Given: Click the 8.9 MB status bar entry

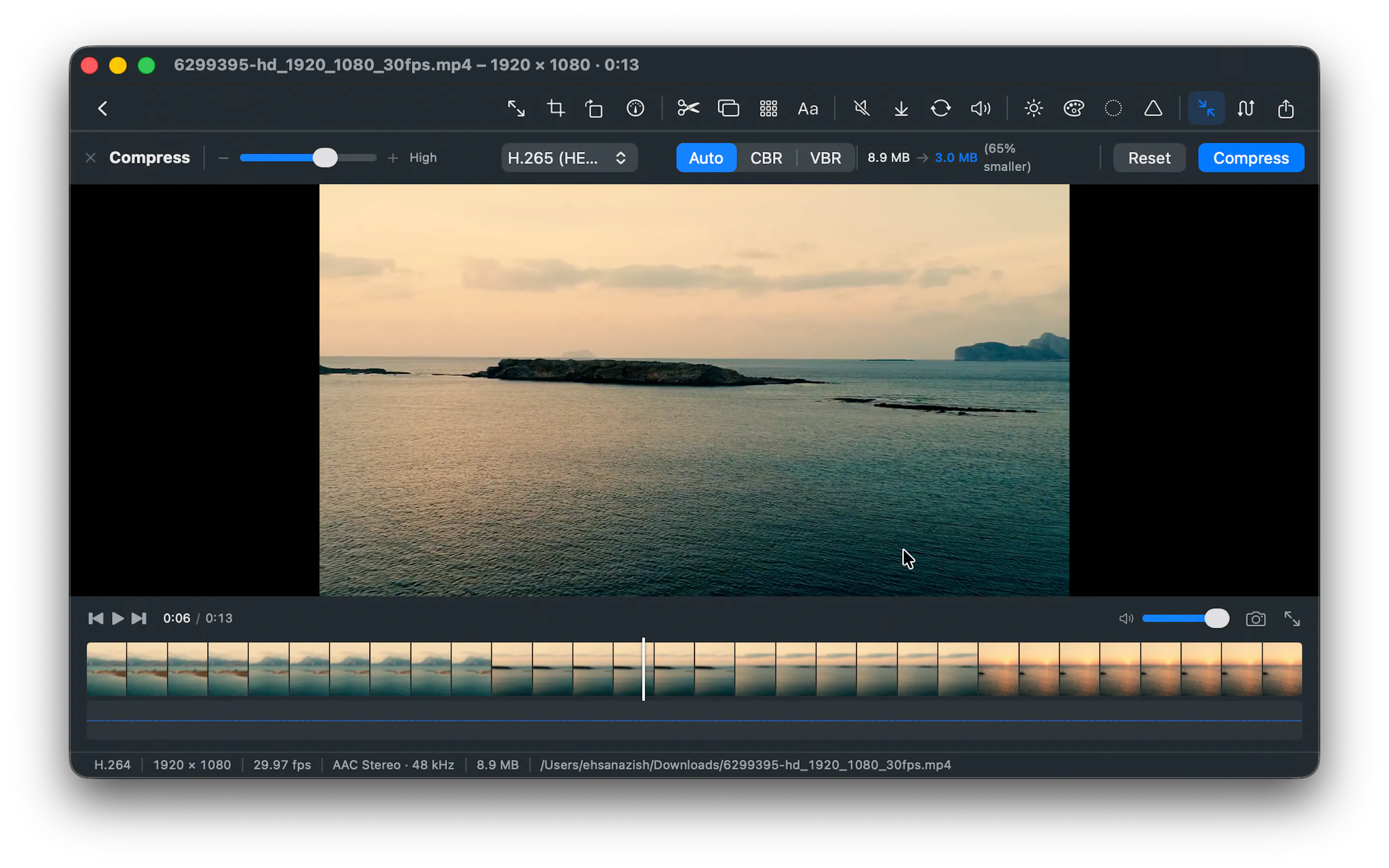Looking at the screenshot, I should [x=497, y=765].
